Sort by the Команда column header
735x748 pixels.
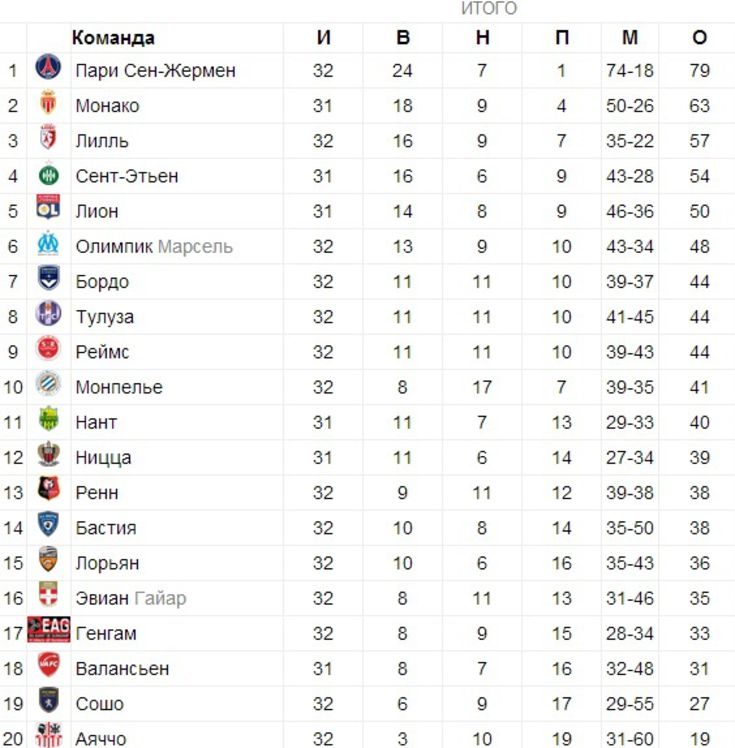point(113,38)
